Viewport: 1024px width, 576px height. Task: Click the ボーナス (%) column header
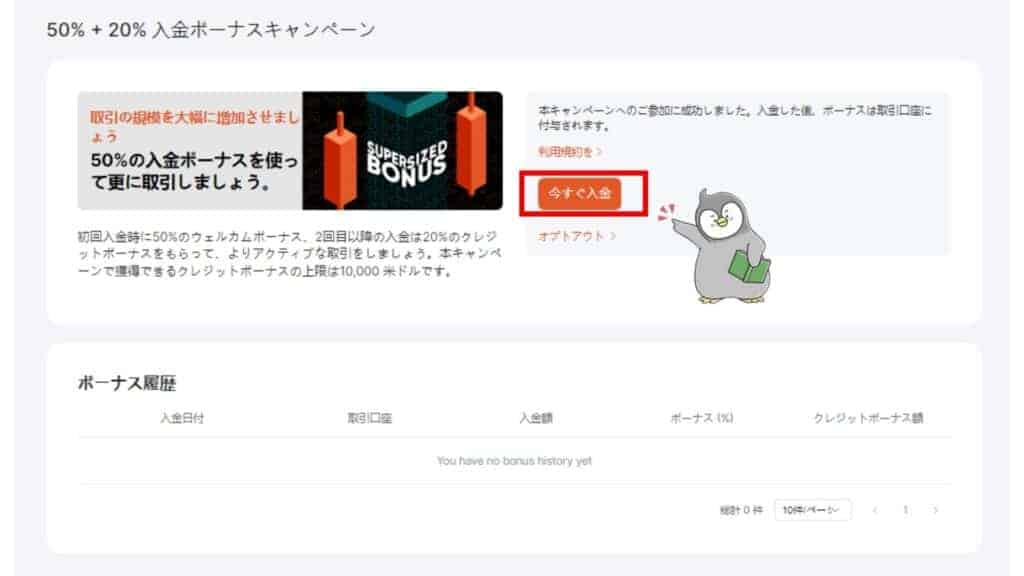[x=702, y=418]
